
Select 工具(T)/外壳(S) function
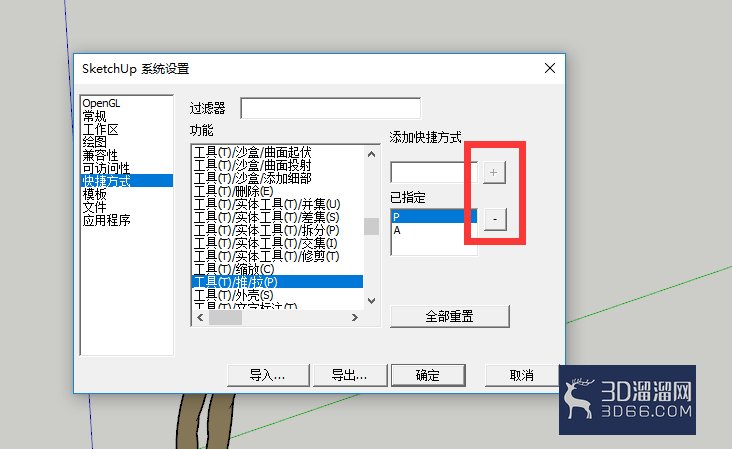point(233,295)
